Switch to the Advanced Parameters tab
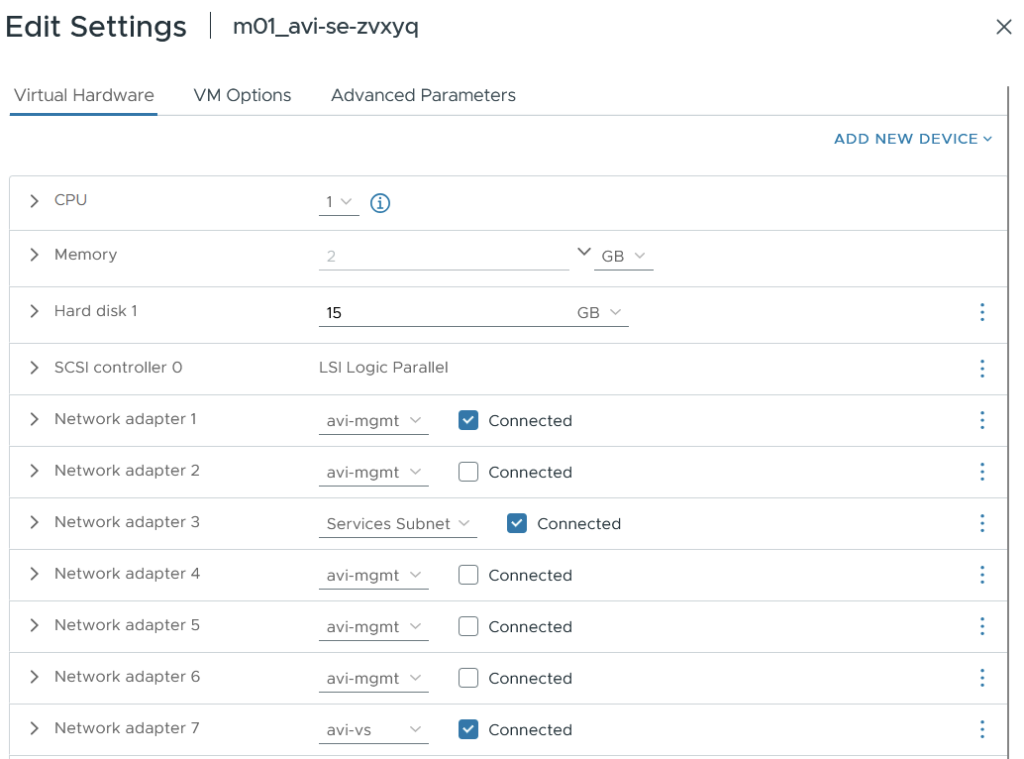 (x=423, y=95)
